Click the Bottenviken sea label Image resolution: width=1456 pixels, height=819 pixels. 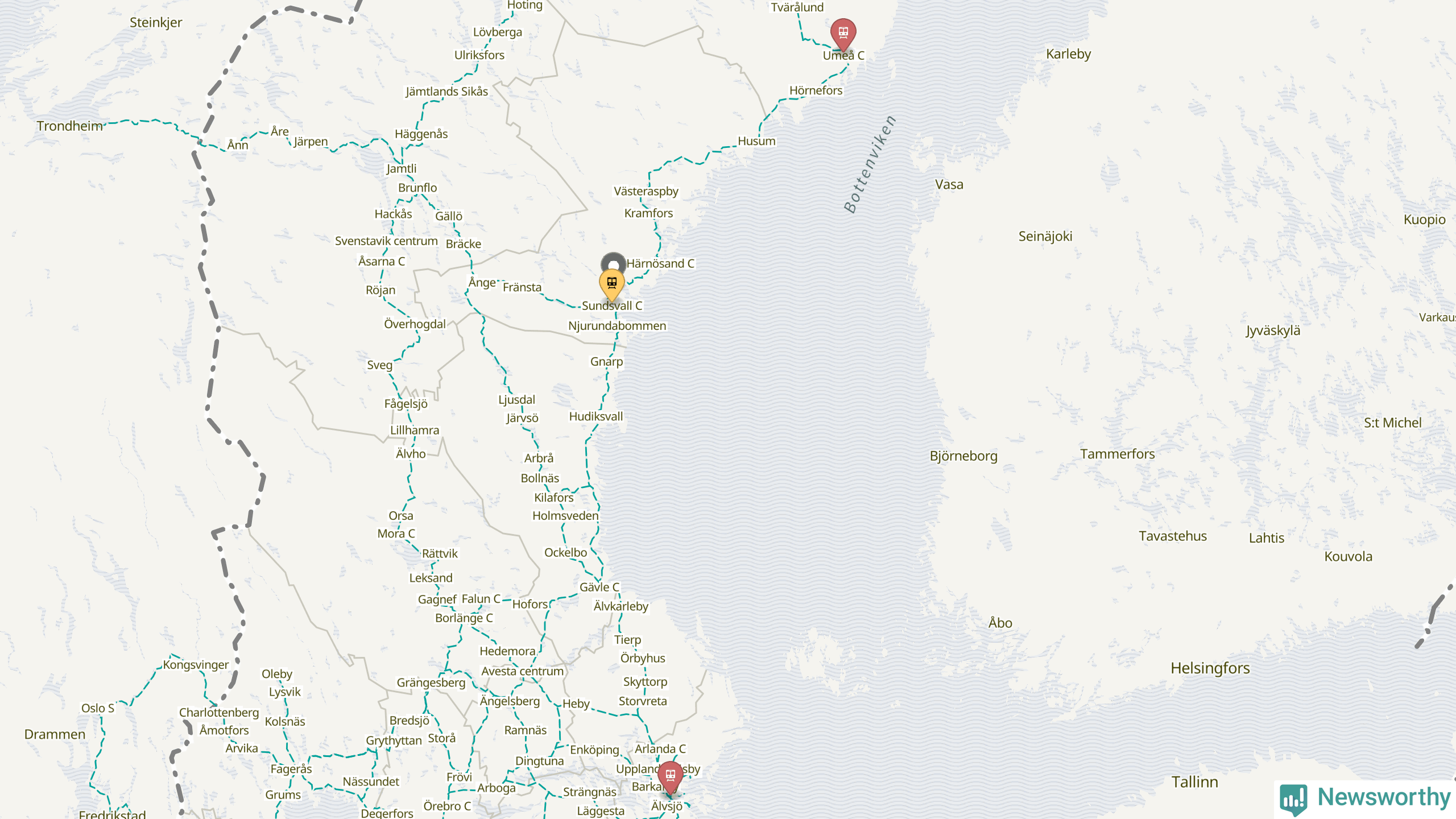click(870, 164)
